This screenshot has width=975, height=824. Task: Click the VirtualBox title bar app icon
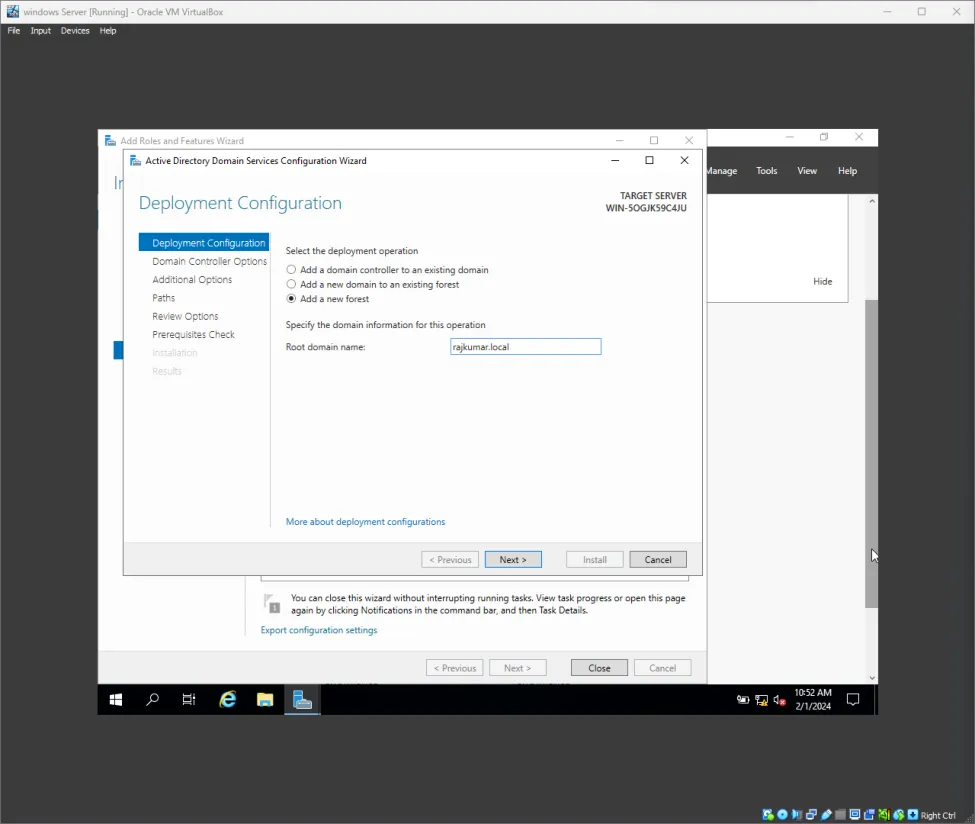click(x=12, y=11)
